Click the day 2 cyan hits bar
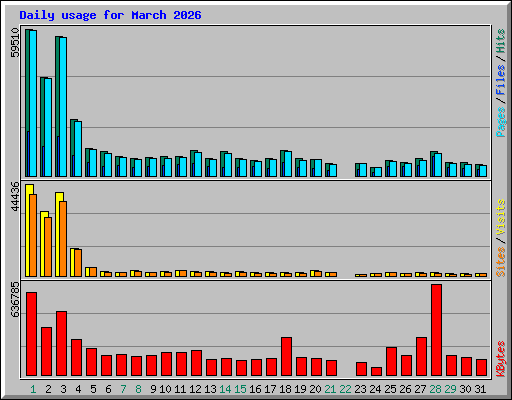This screenshot has width=512, height=400. click(48, 127)
